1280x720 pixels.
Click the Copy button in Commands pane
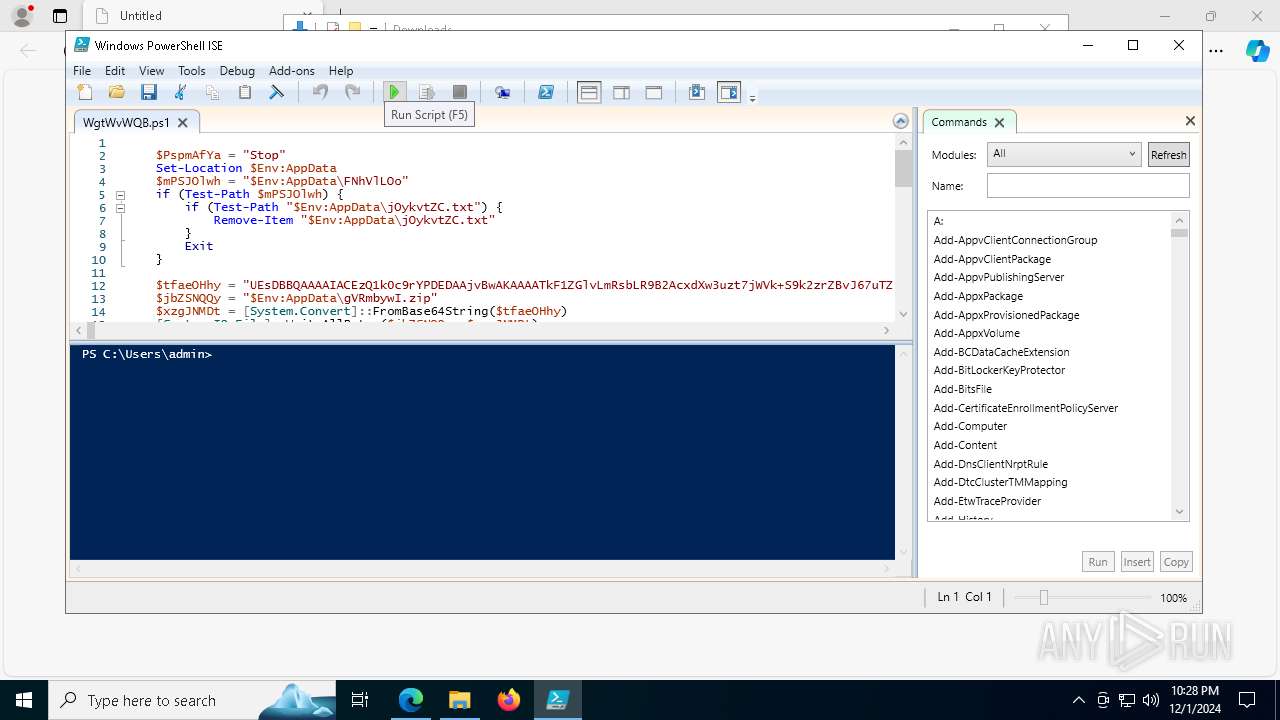(1176, 562)
